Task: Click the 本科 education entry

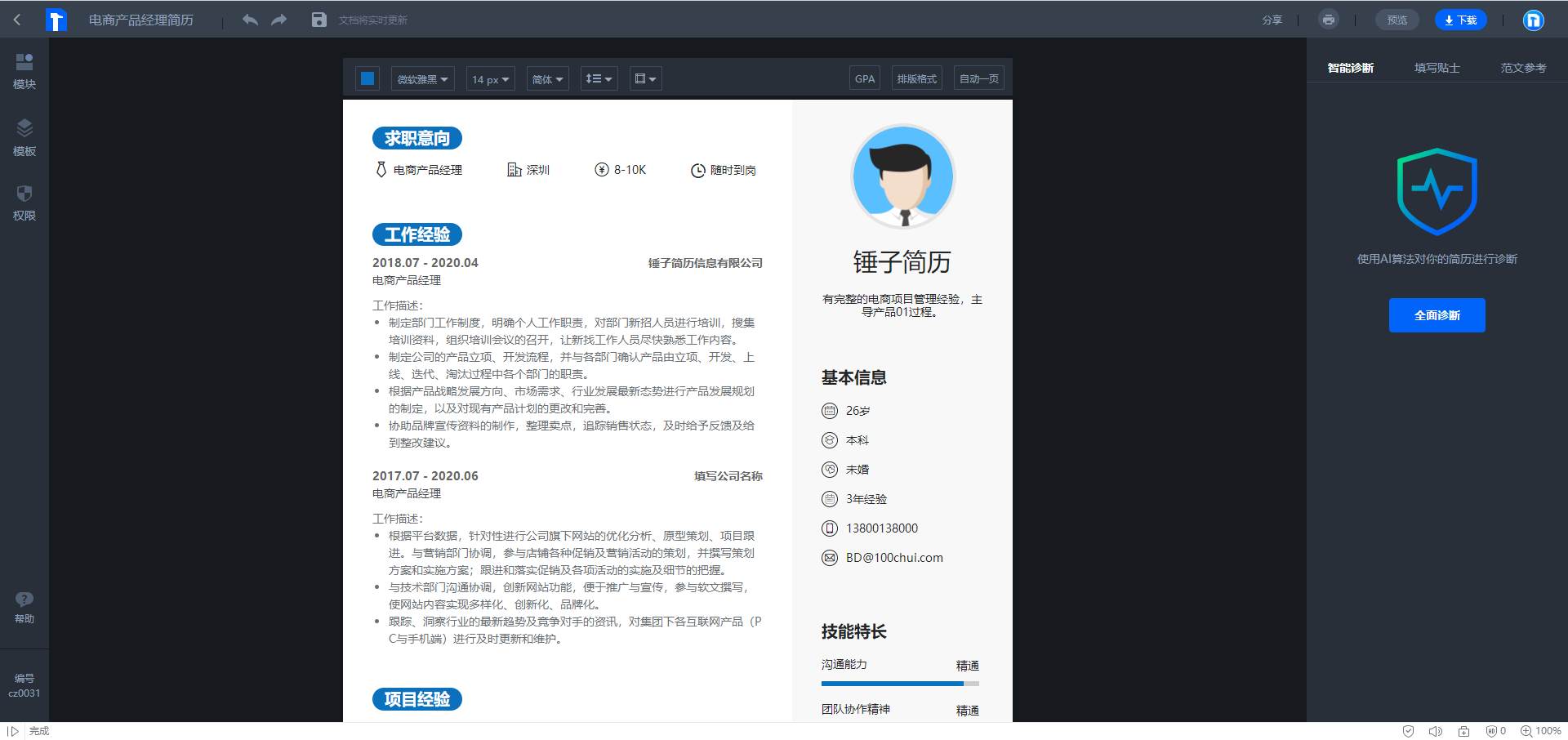Action: point(857,440)
